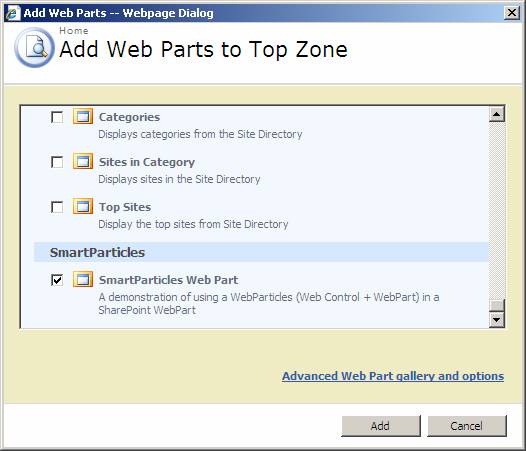Click the SmartParticles Web Part icon
This screenshot has width=526, height=451.
point(83,279)
